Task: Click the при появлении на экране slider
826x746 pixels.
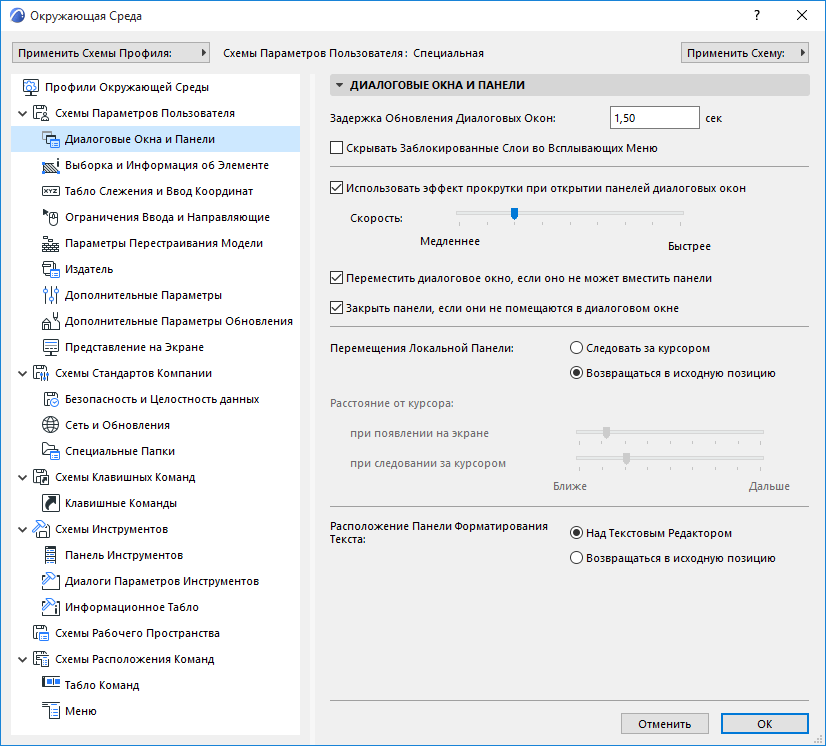Action: tap(670, 433)
